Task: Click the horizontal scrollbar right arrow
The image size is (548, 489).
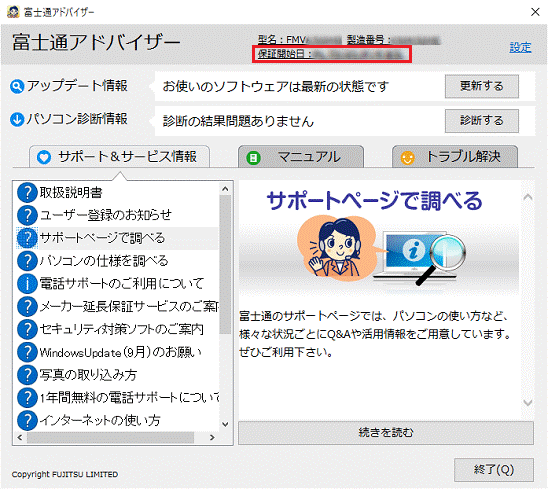Action: tap(212, 437)
